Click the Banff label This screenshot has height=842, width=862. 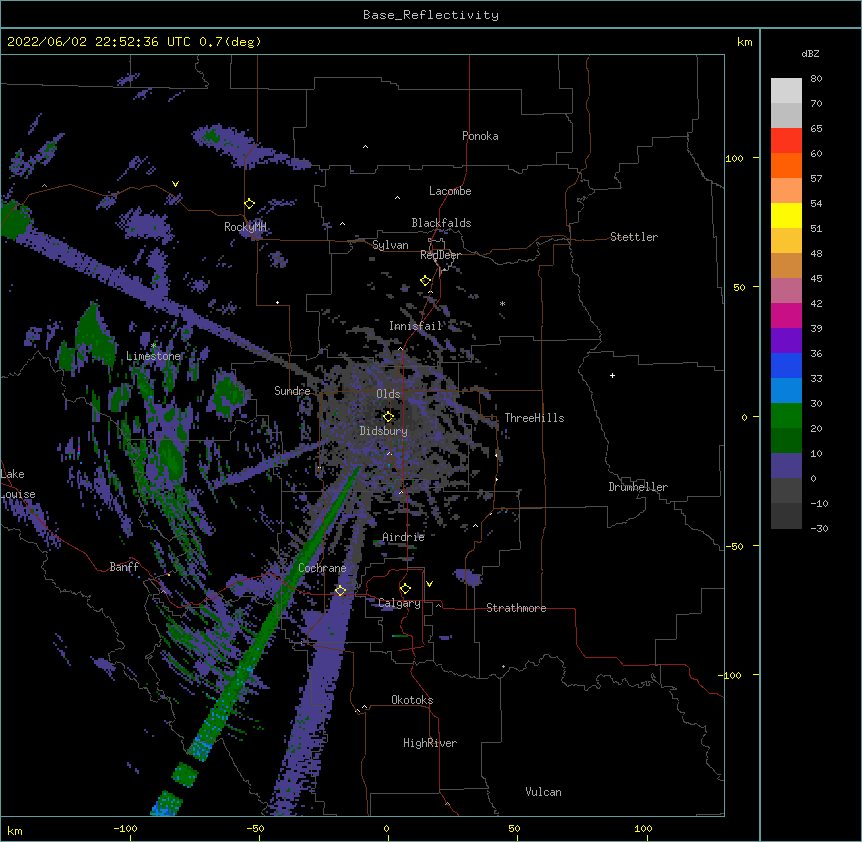point(124,567)
